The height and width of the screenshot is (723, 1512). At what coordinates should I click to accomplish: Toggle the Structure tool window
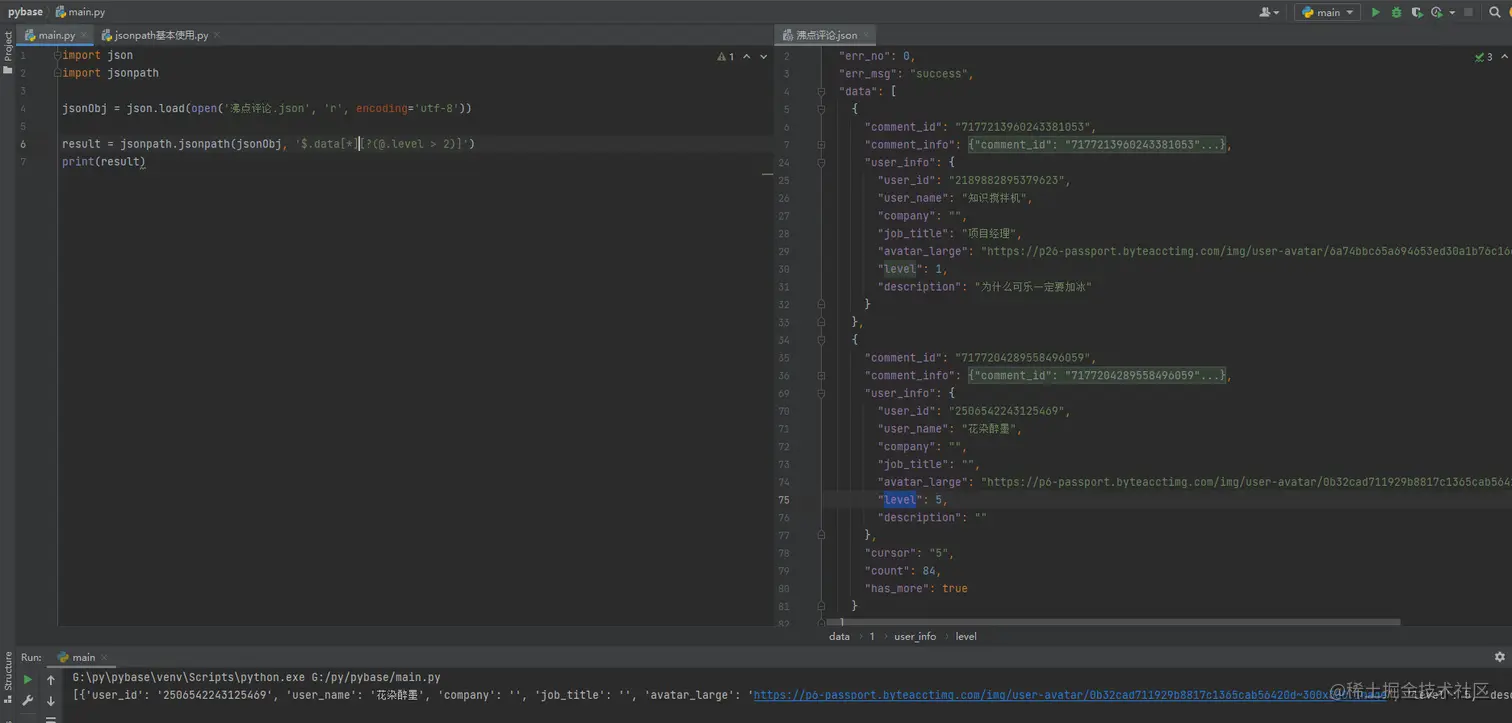[8, 672]
